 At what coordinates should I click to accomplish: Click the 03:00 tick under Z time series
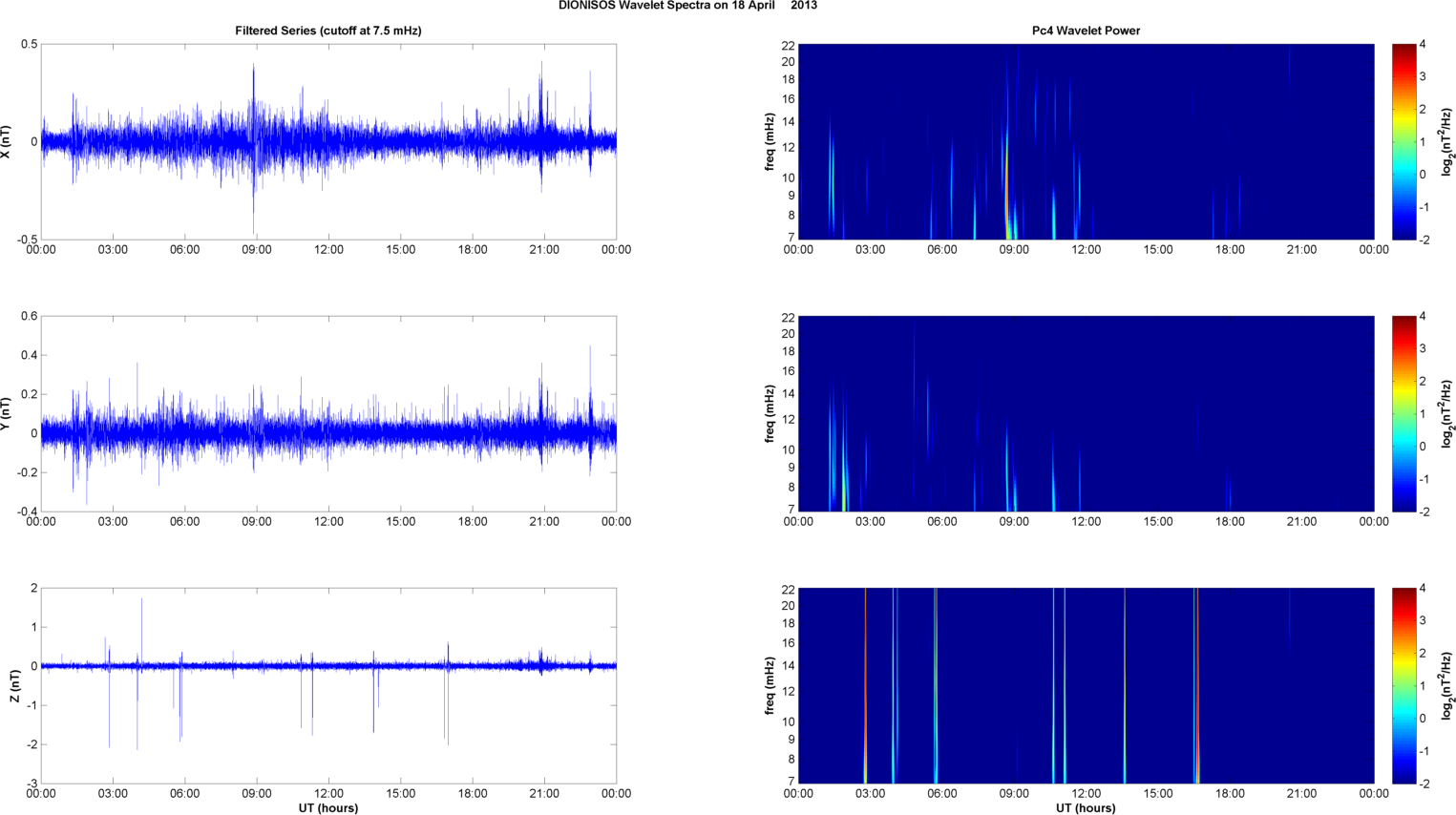point(113,794)
